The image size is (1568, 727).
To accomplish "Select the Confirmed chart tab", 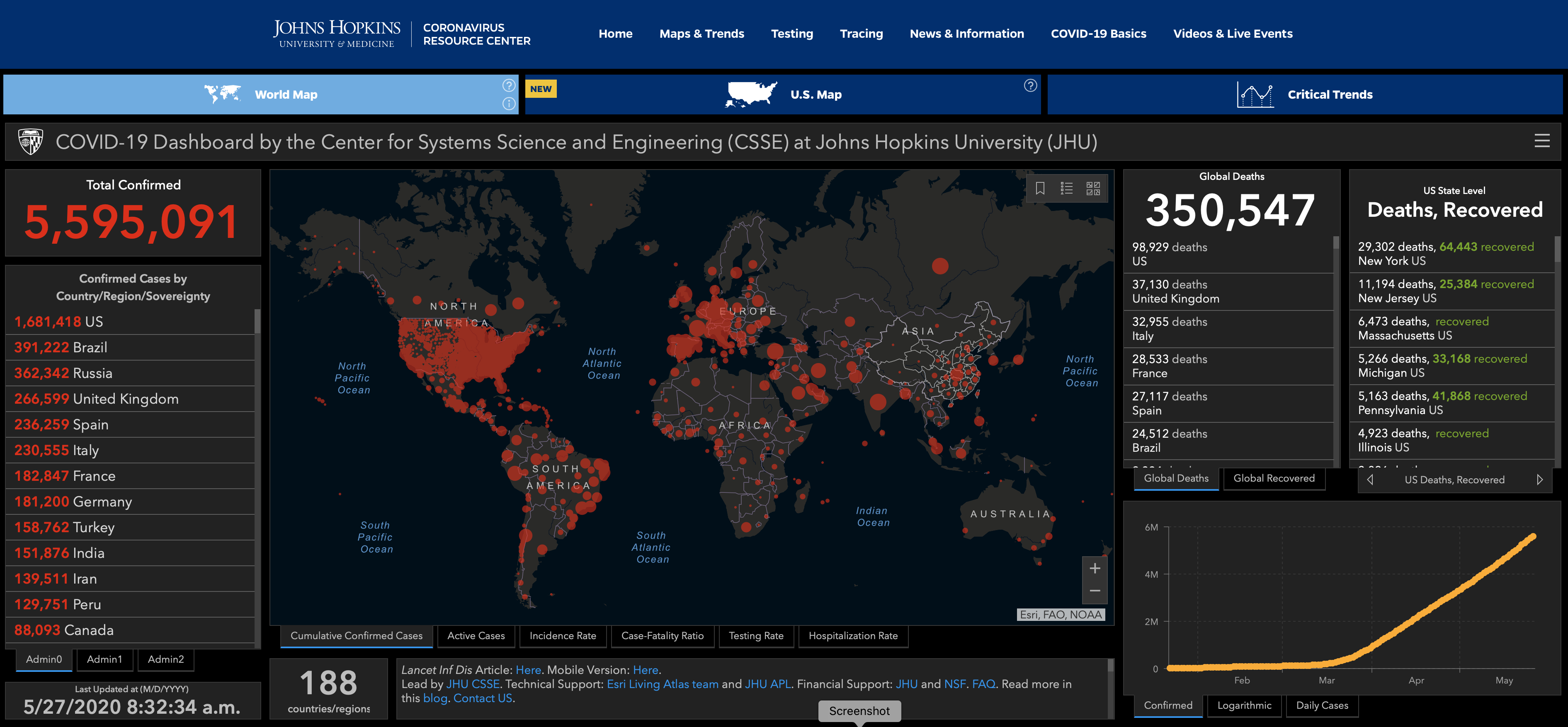I will [x=1168, y=706].
